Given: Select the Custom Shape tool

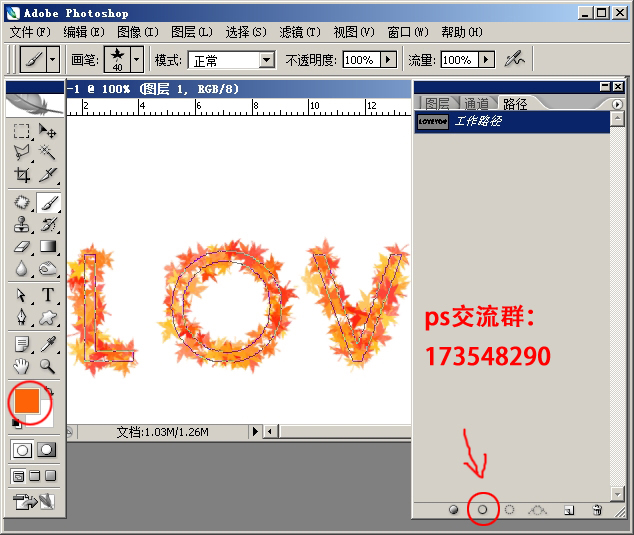Looking at the screenshot, I should click(48, 317).
